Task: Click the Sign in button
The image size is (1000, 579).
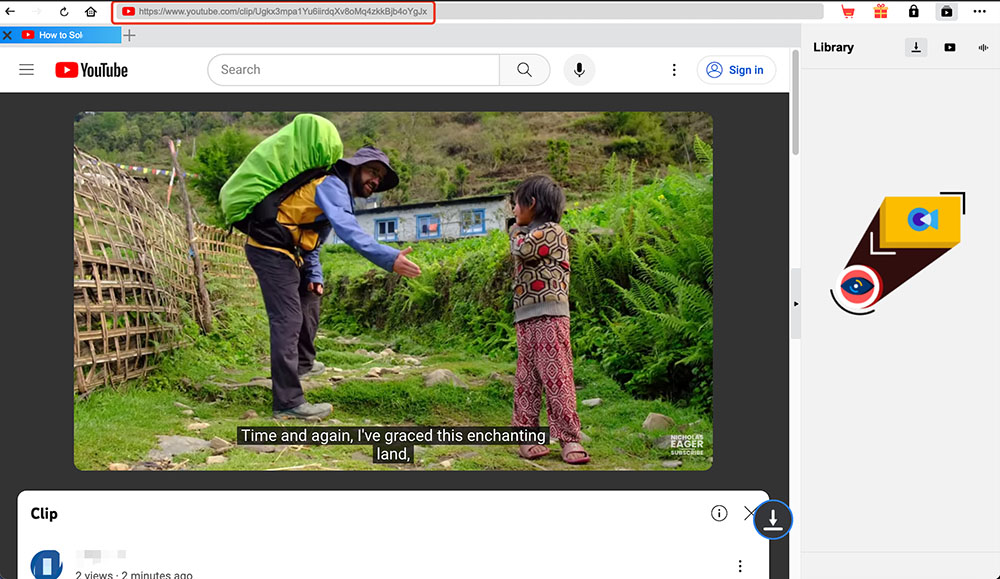Action: tap(736, 70)
